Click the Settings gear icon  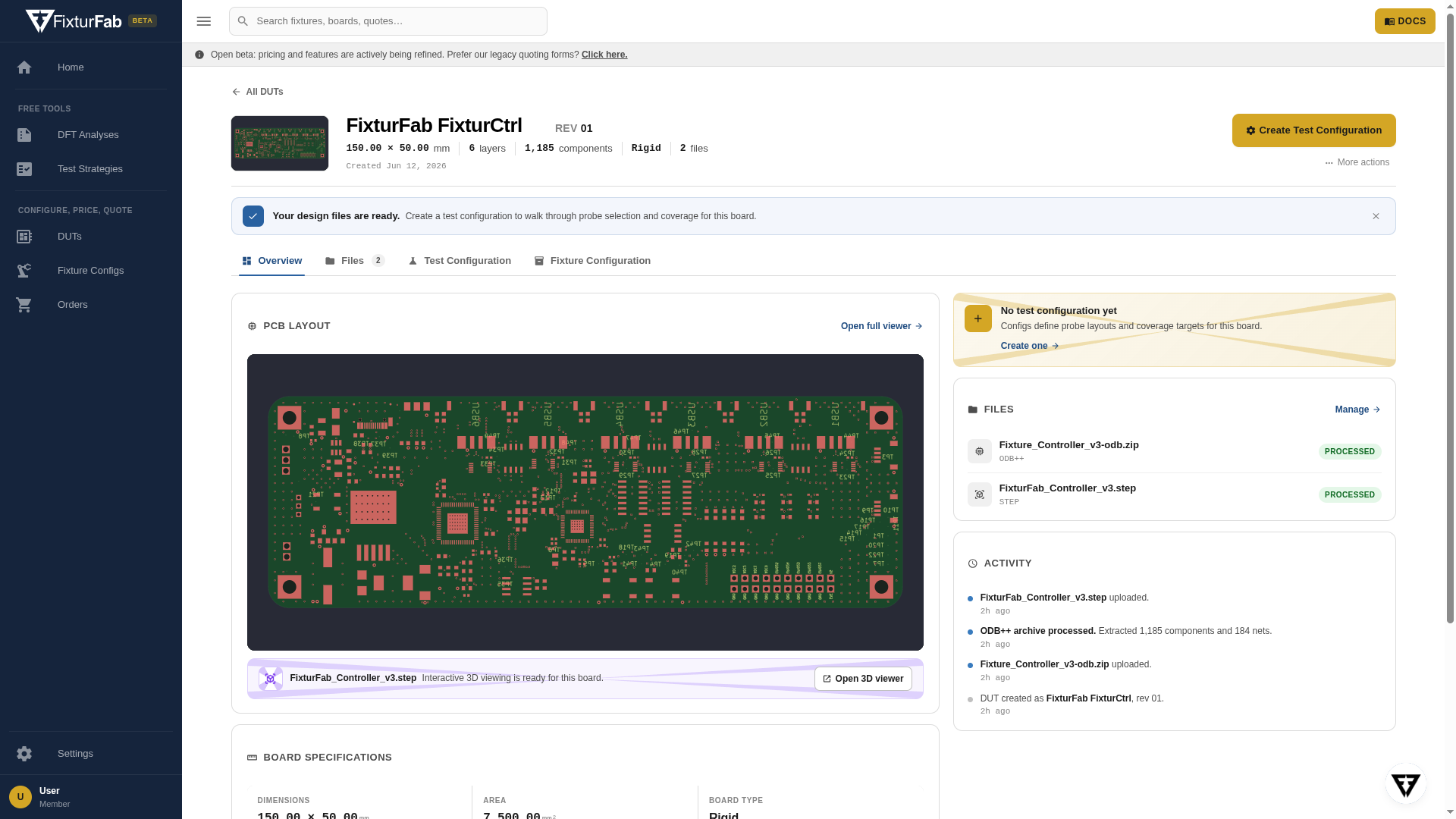(x=24, y=754)
